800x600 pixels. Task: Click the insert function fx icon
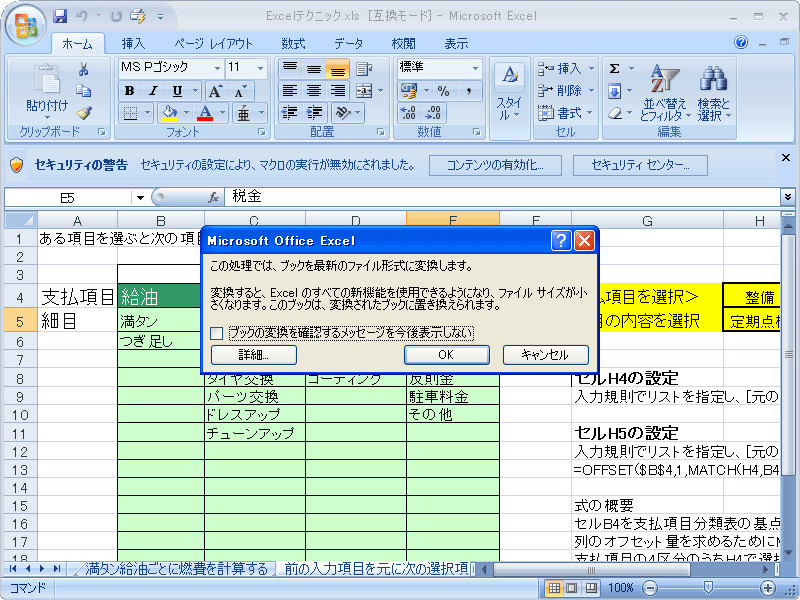click(214, 197)
